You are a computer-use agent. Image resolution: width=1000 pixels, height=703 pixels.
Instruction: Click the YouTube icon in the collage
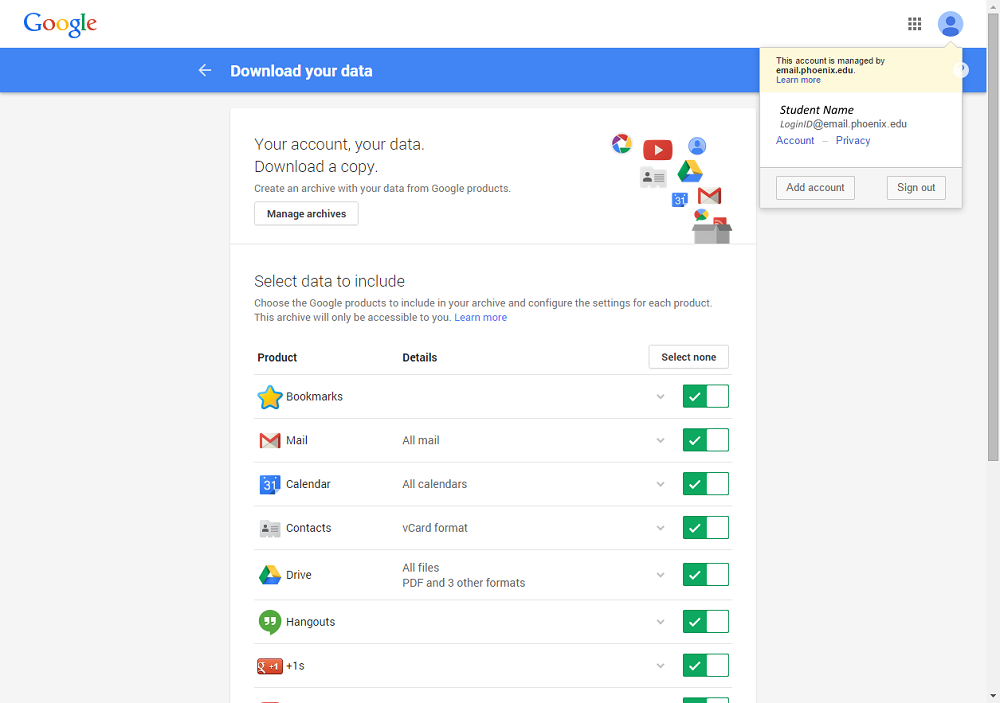(x=657, y=148)
